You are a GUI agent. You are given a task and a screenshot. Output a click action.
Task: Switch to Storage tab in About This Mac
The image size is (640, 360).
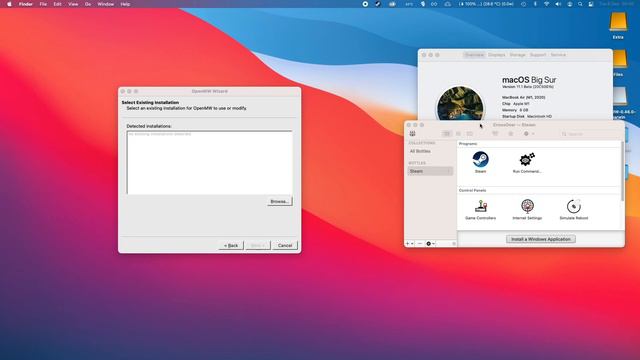click(x=517, y=55)
